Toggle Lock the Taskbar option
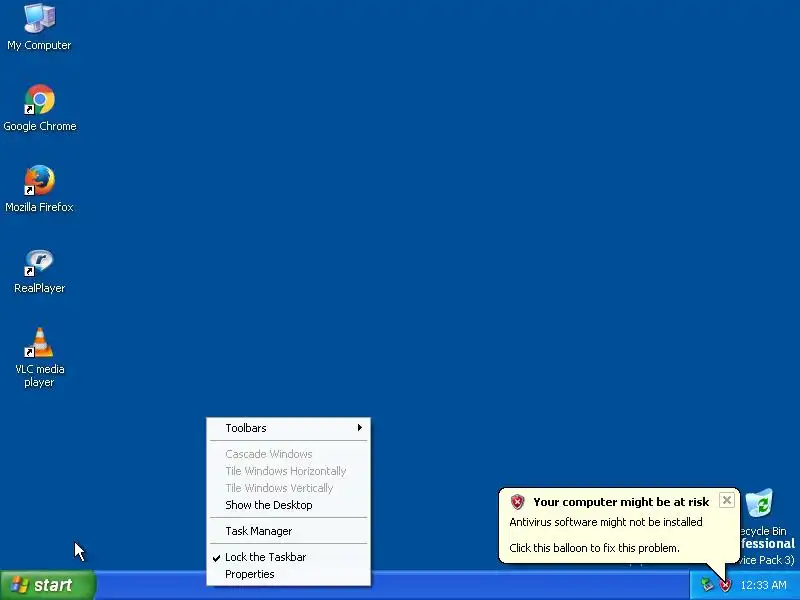This screenshot has width=800, height=600. [288, 557]
